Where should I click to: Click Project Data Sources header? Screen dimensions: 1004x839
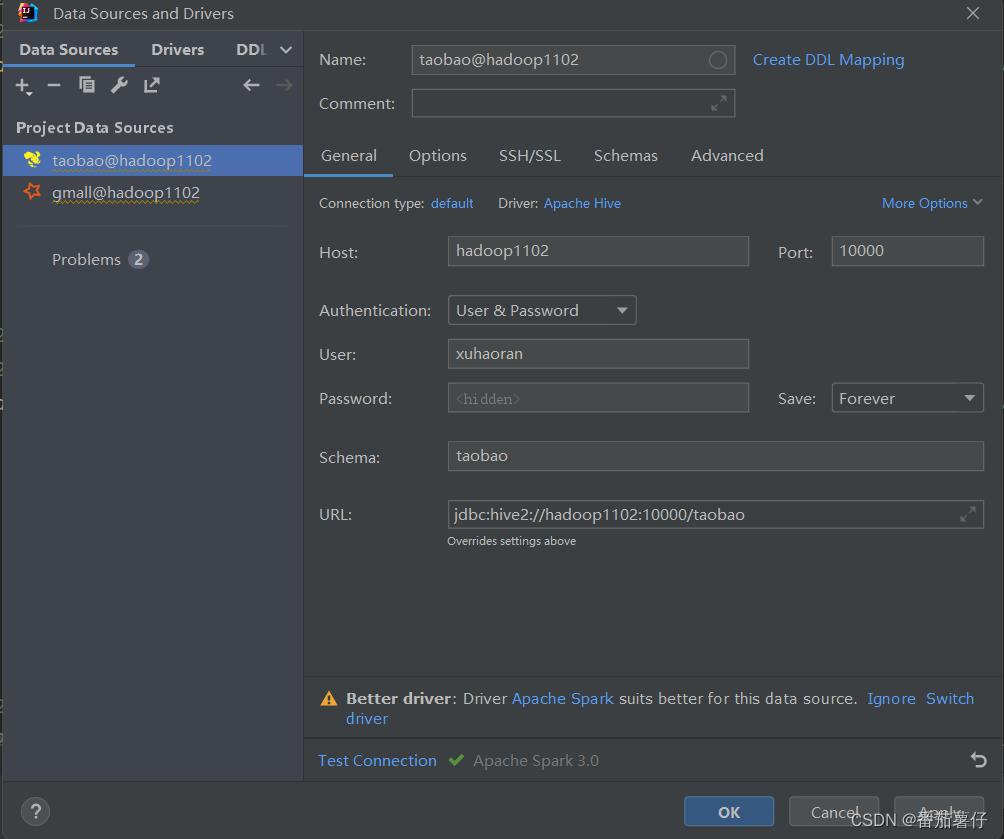pos(95,127)
